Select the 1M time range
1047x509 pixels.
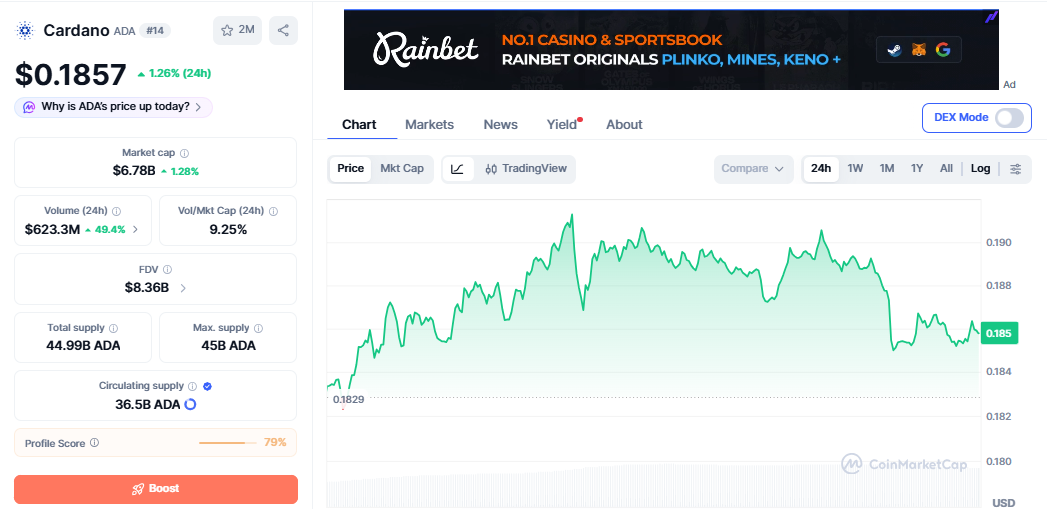click(x=887, y=169)
